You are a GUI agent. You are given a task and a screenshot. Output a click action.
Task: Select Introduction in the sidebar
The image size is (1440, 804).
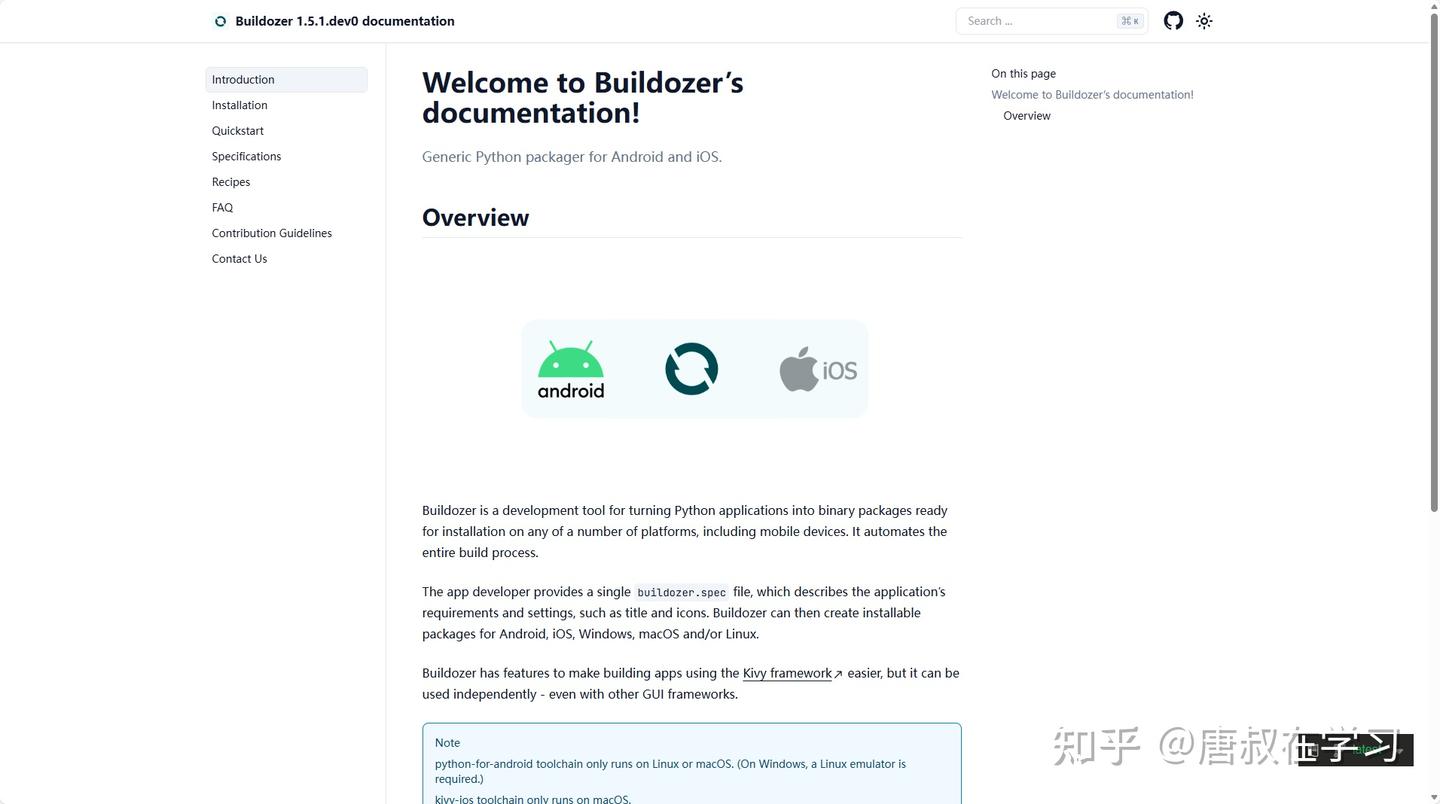286,80
